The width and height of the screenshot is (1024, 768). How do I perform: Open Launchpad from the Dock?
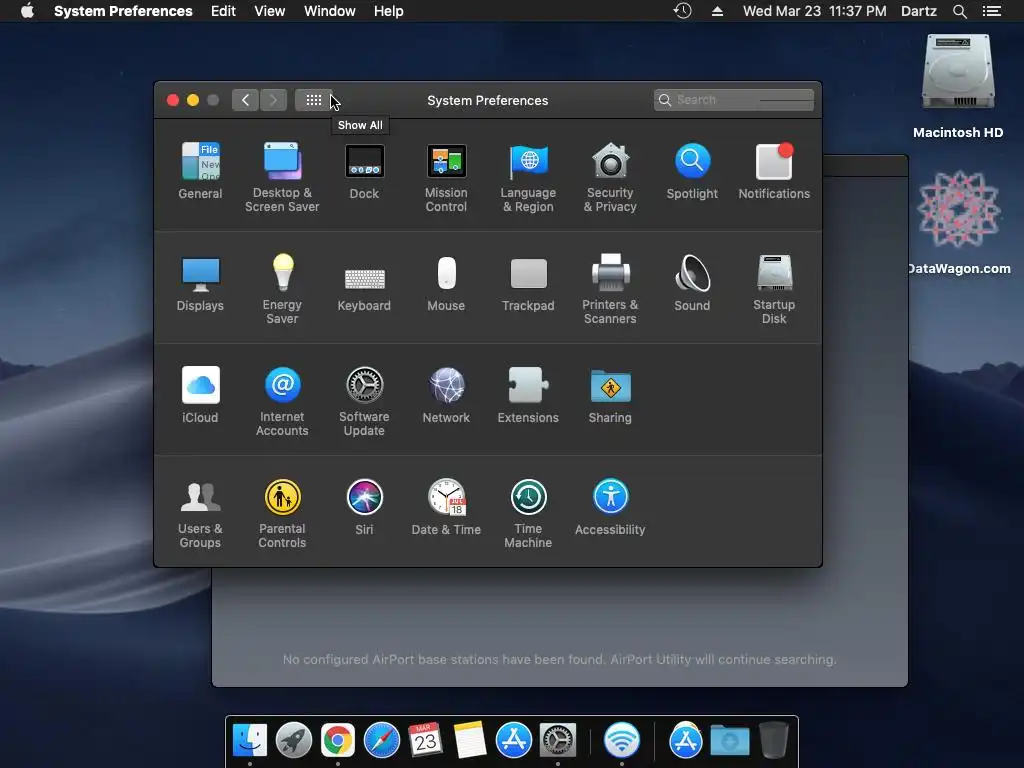pyautogui.click(x=294, y=741)
